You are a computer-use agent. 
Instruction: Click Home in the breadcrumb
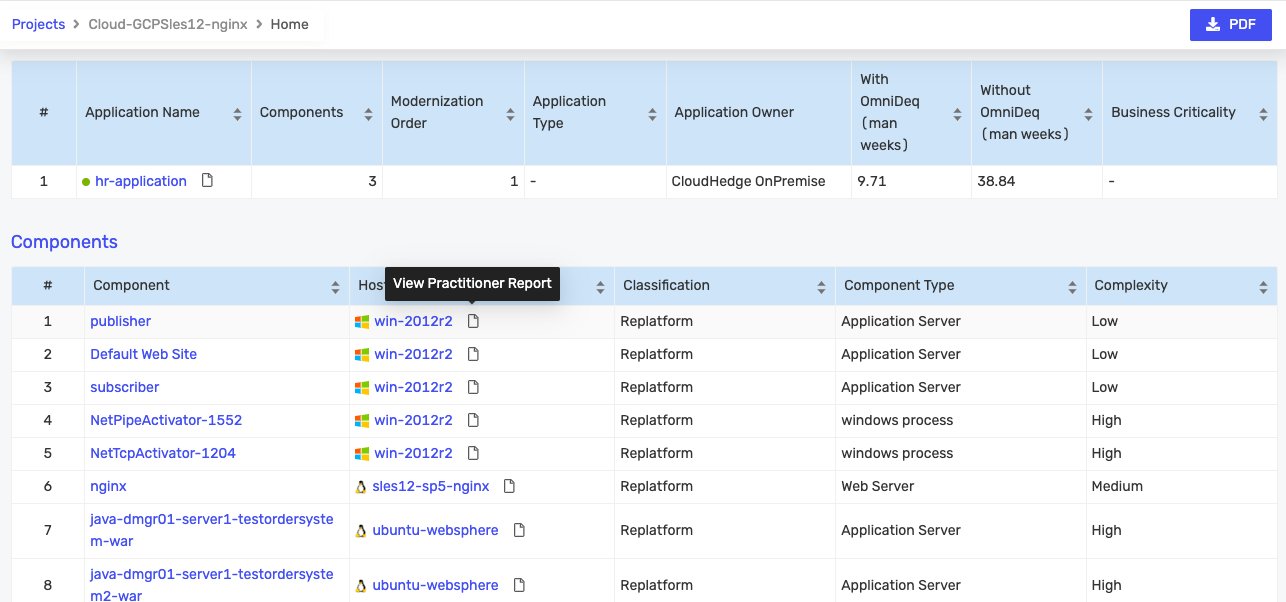(289, 24)
